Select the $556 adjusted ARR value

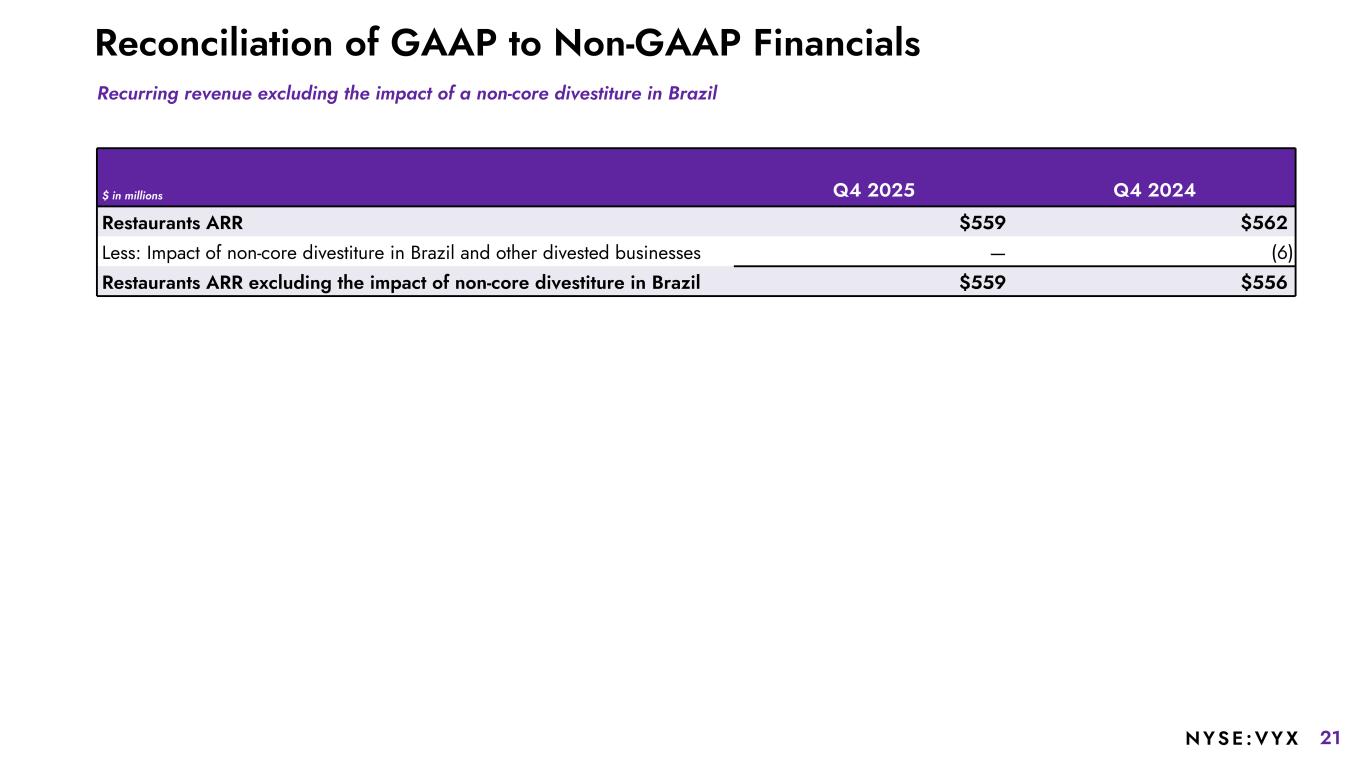click(1263, 282)
